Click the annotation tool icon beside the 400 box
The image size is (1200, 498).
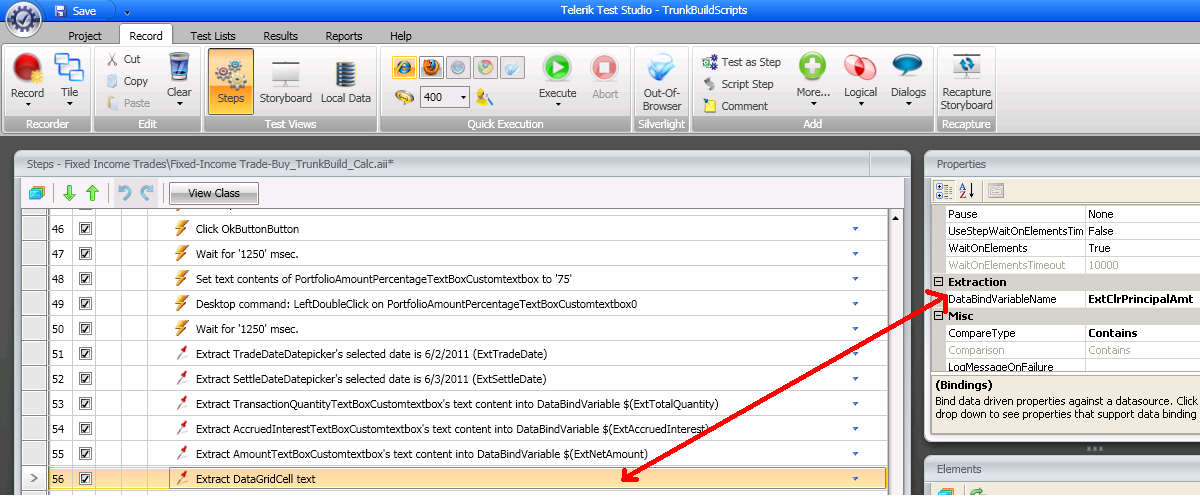click(404, 97)
